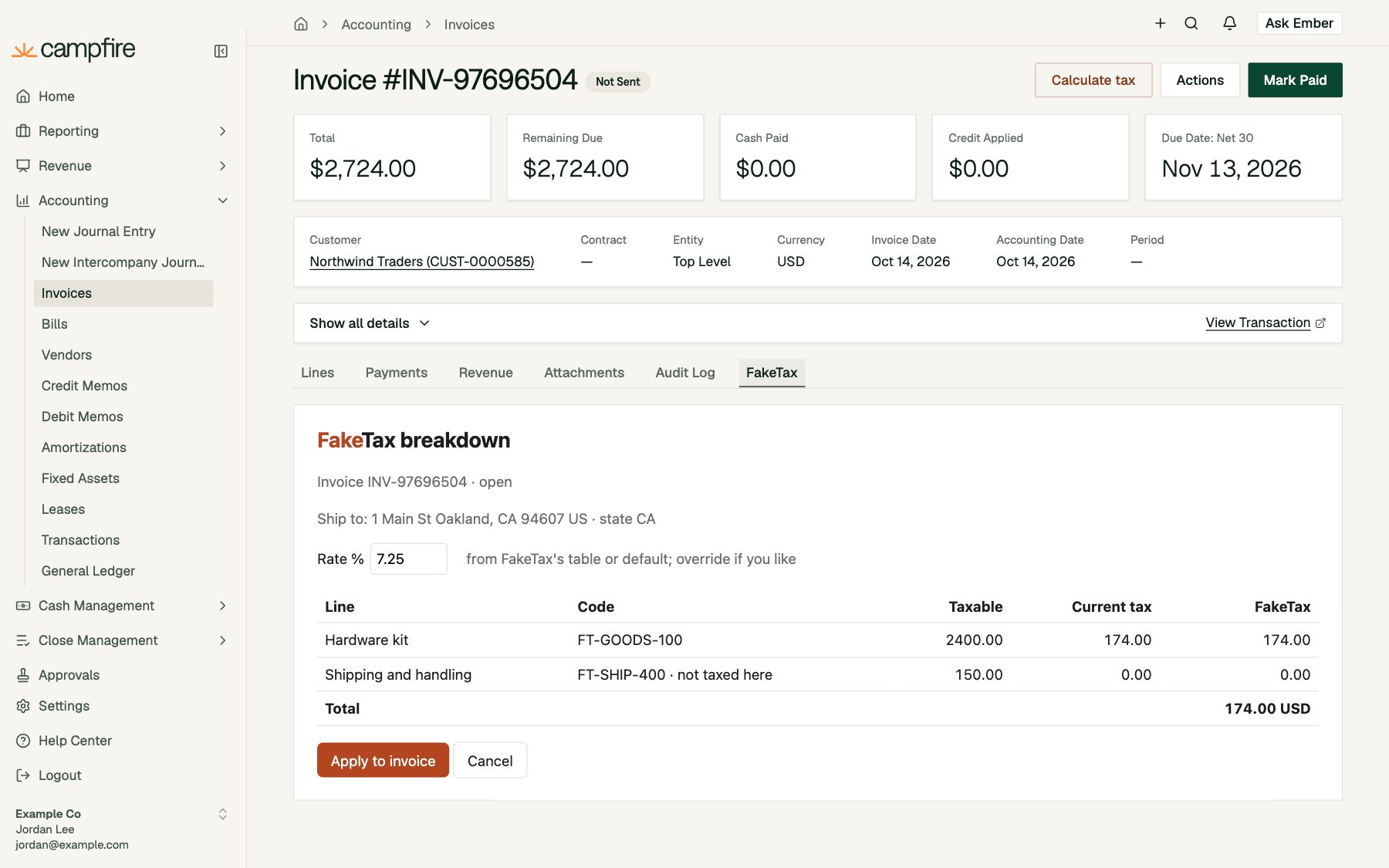Image resolution: width=1389 pixels, height=868 pixels.
Task: Click the plus create icon
Action: click(x=1160, y=23)
